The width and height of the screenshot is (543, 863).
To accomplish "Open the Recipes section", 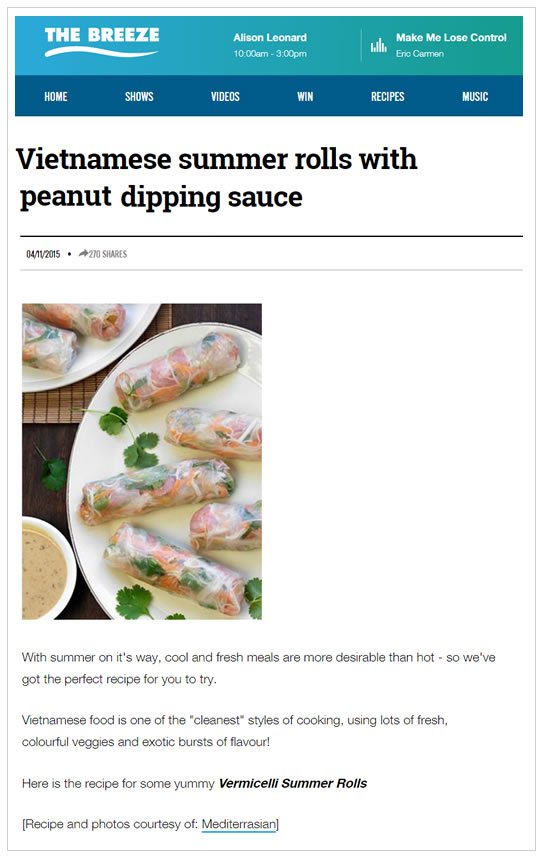I will (x=387, y=96).
